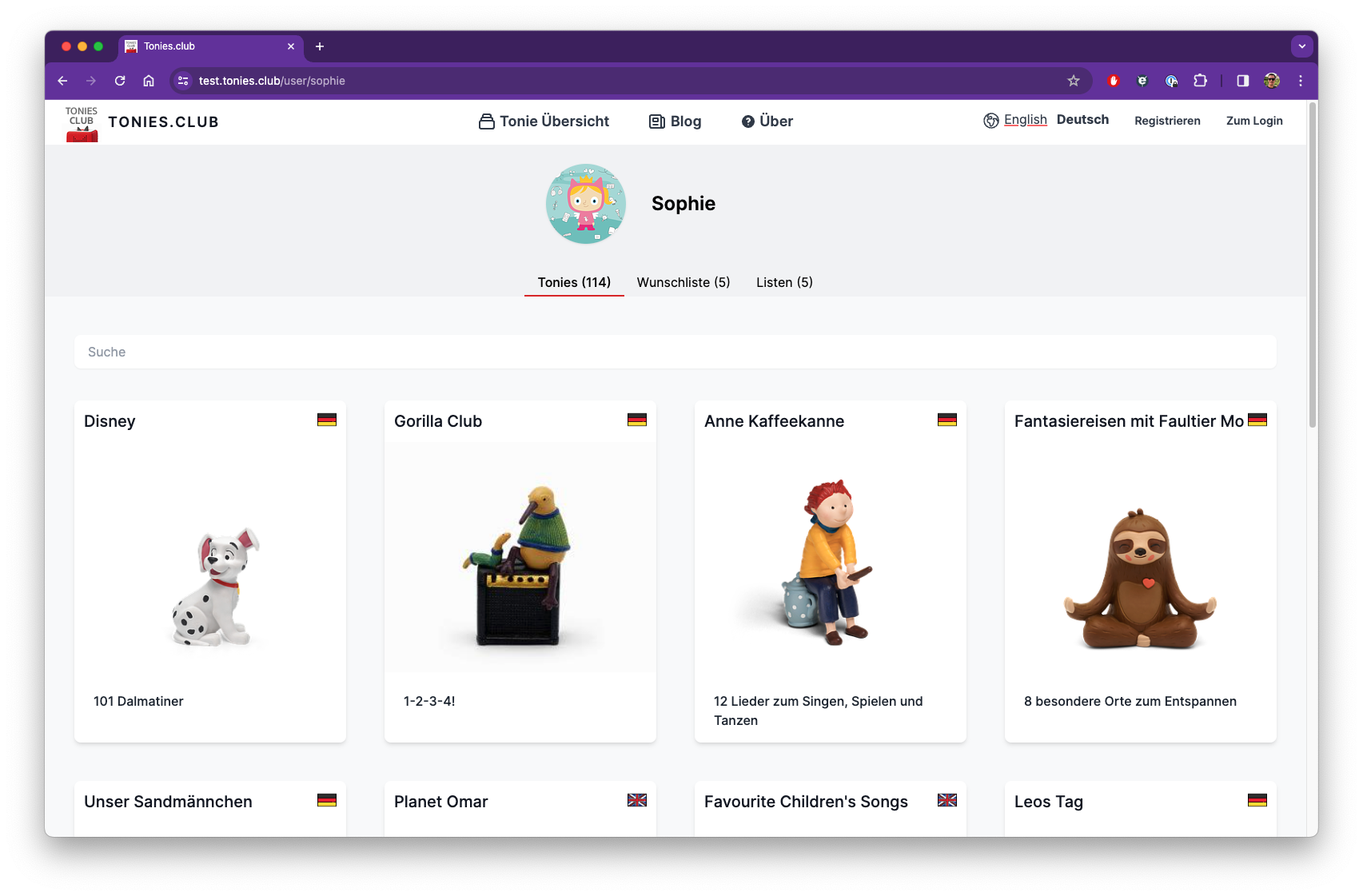Image resolution: width=1363 pixels, height=896 pixels.
Task: Click the Anne Kaffeekanne card title
Action: [x=774, y=421]
